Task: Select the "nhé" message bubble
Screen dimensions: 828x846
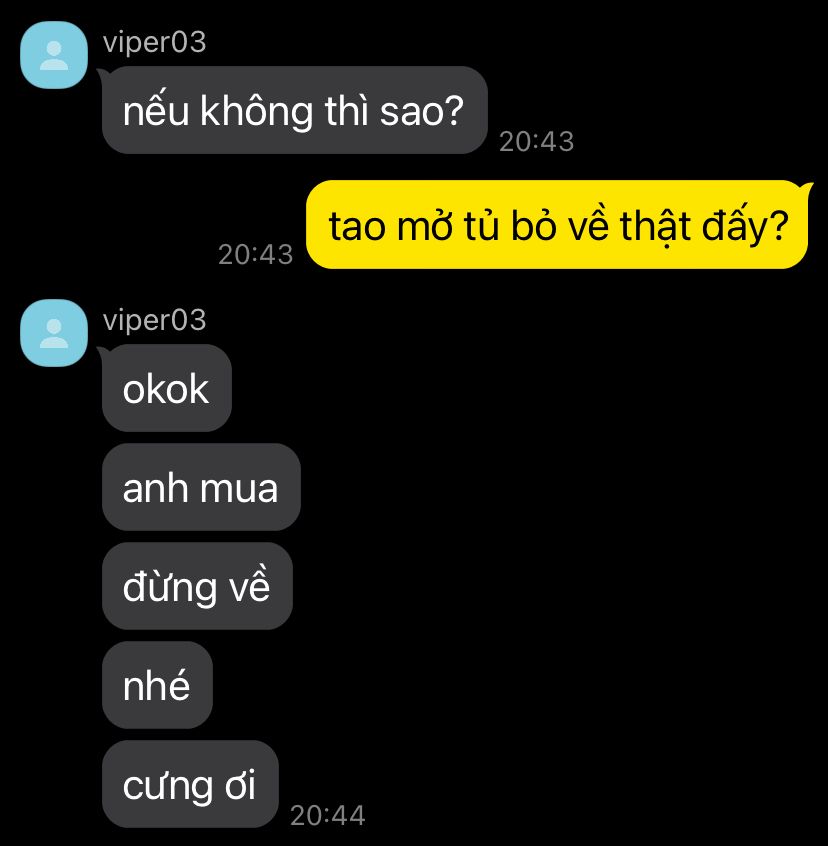Action: click(157, 685)
